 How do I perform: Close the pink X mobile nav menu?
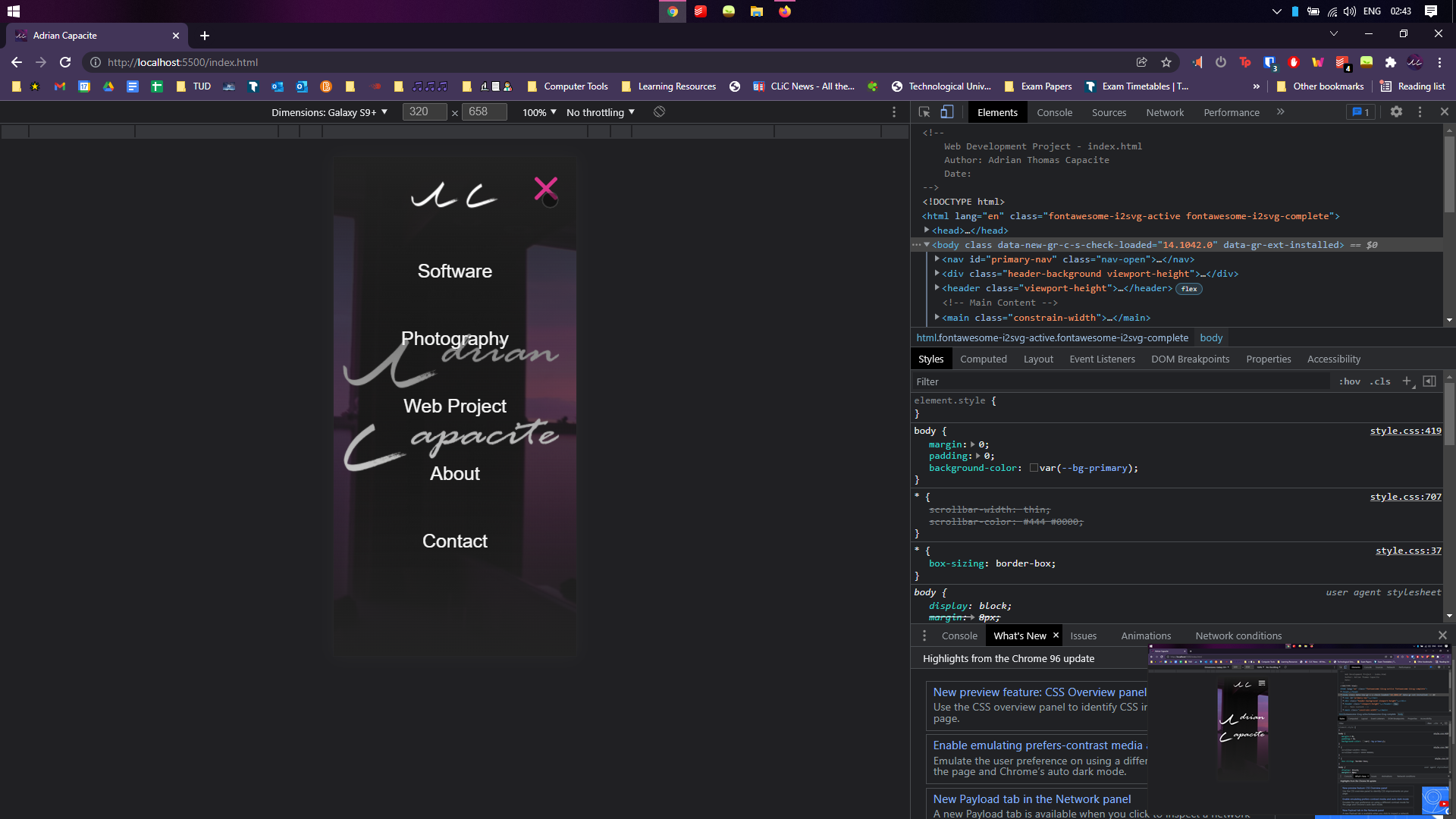click(x=546, y=189)
